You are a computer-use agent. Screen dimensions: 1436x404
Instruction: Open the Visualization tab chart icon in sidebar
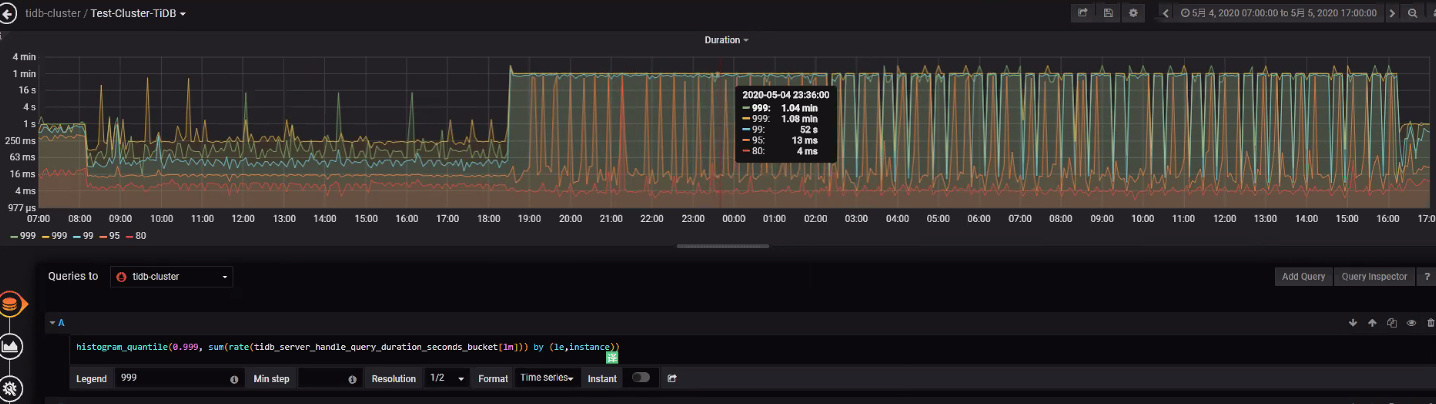[x=12, y=346]
